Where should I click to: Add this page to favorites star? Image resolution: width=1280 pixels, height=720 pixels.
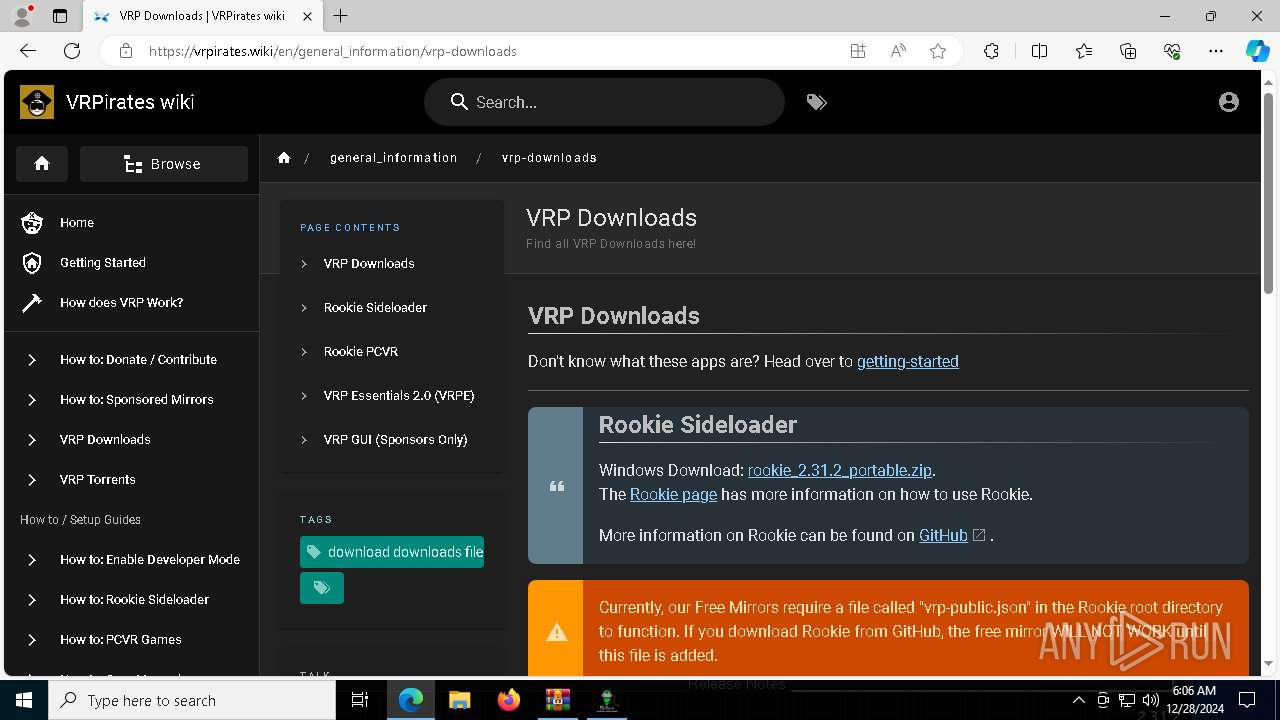point(938,51)
